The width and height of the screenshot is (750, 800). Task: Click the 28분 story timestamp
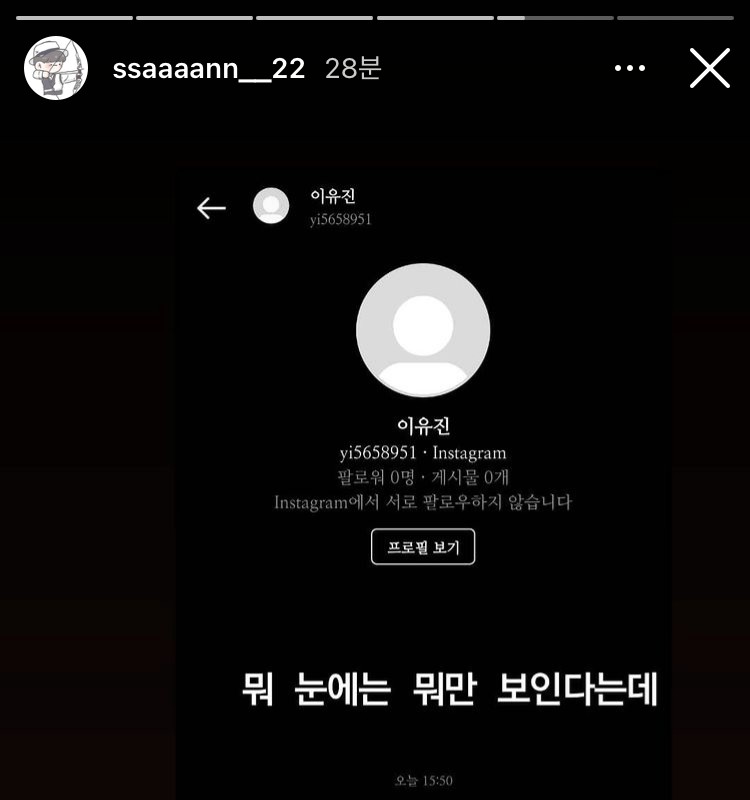click(x=353, y=68)
